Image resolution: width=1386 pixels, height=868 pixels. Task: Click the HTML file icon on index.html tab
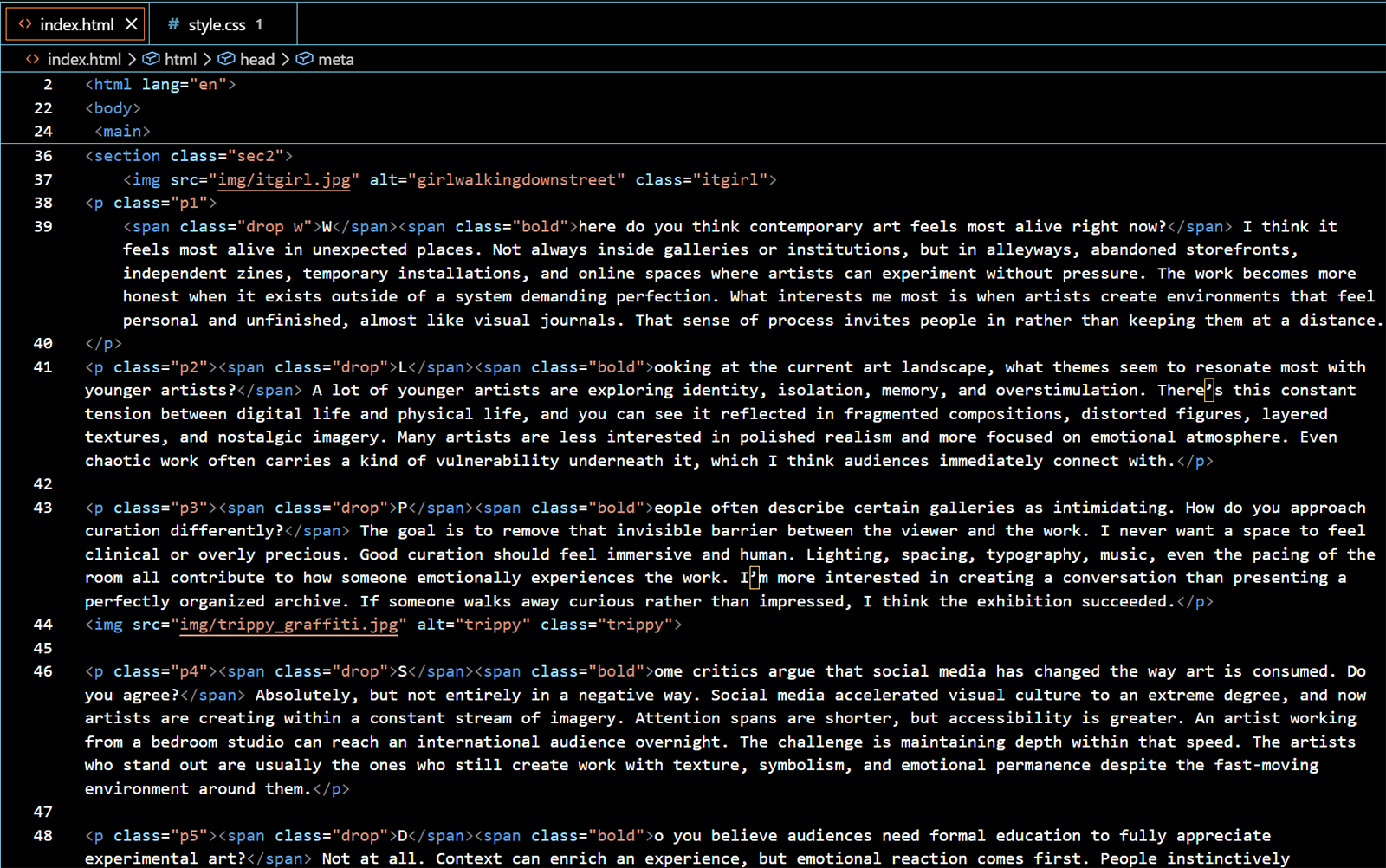(25, 24)
